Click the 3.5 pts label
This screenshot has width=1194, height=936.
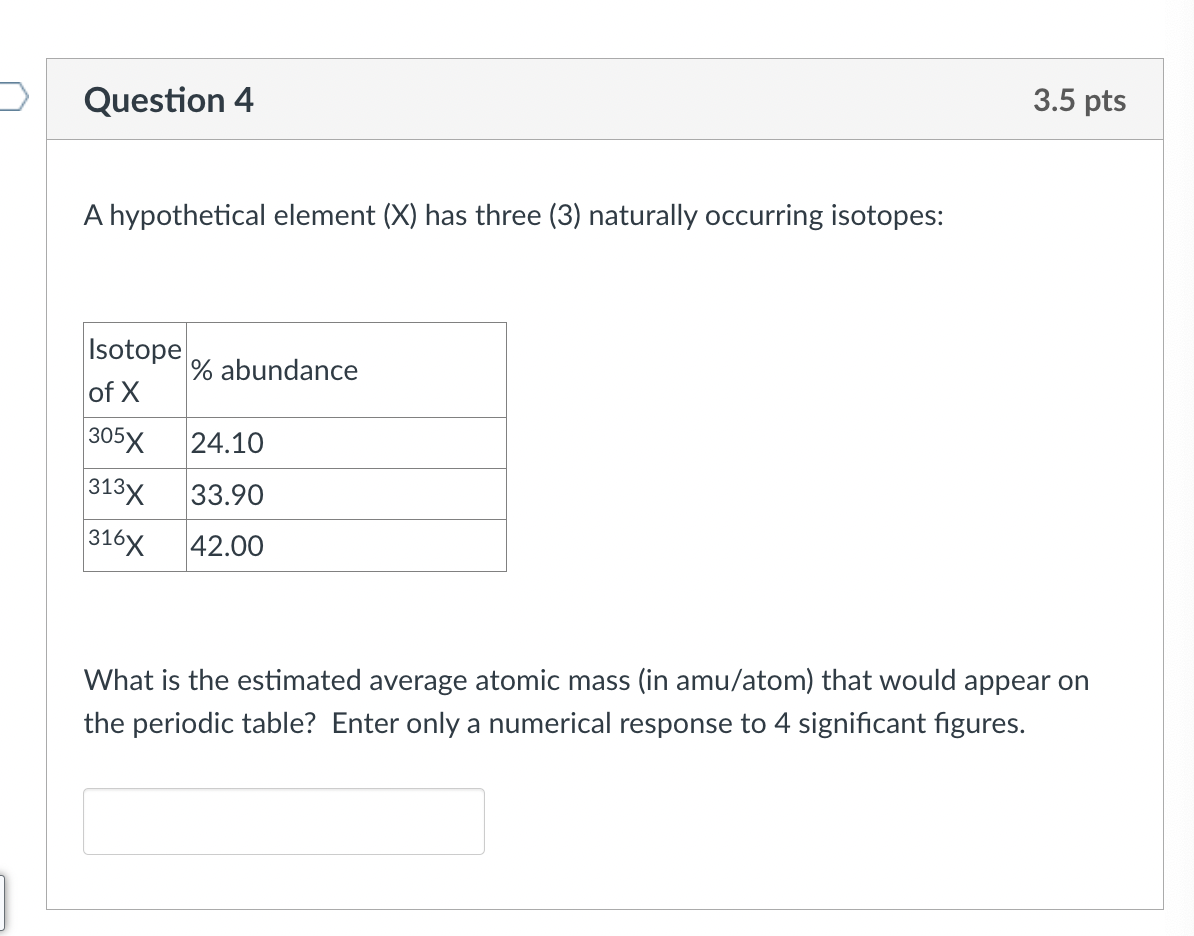(1080, 100)
